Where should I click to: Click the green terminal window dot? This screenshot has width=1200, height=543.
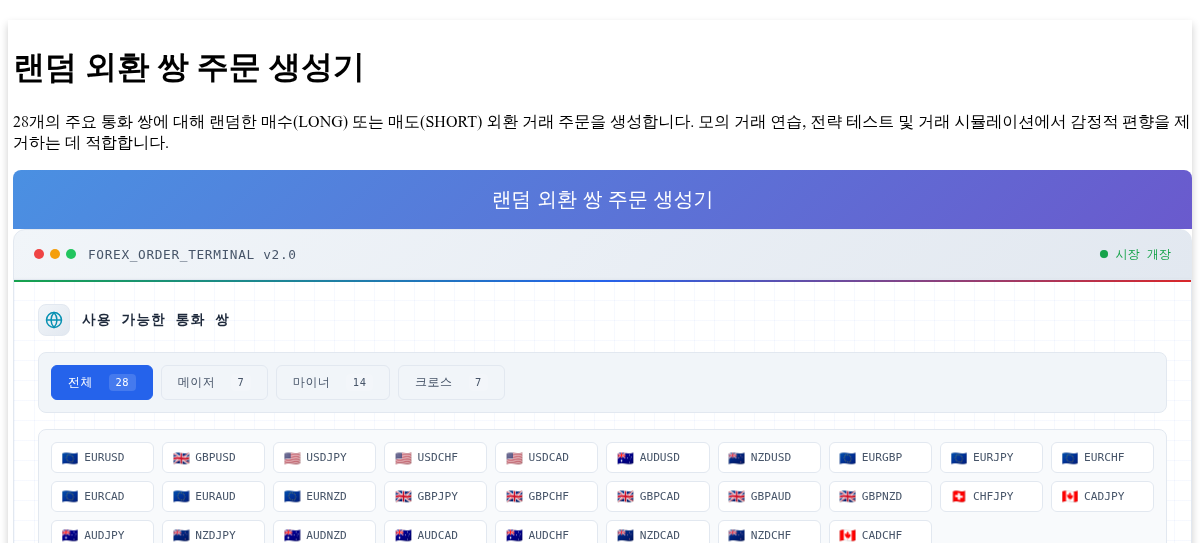(71, 254)
